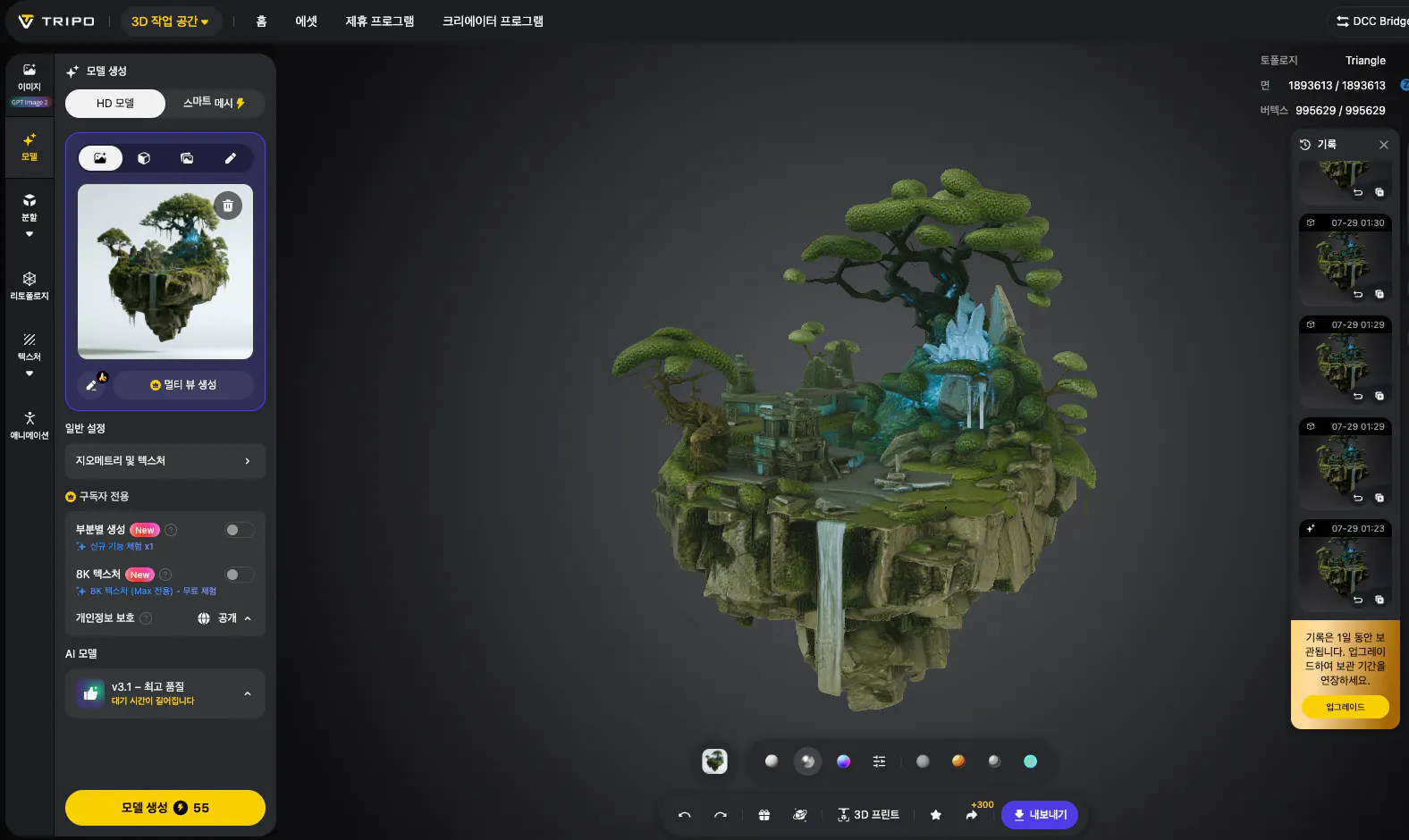The image size is (1409, 840).
Task: Click the 내보내기 export button
Action: tap(1040, 815)
